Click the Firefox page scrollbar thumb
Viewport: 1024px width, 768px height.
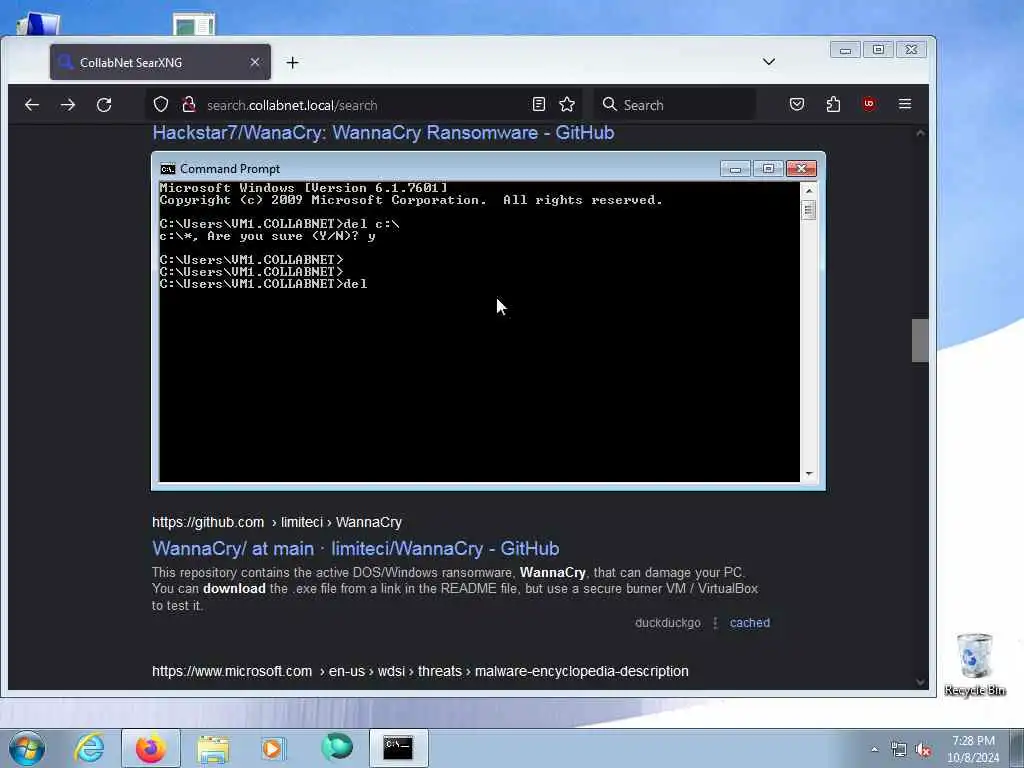920,340
